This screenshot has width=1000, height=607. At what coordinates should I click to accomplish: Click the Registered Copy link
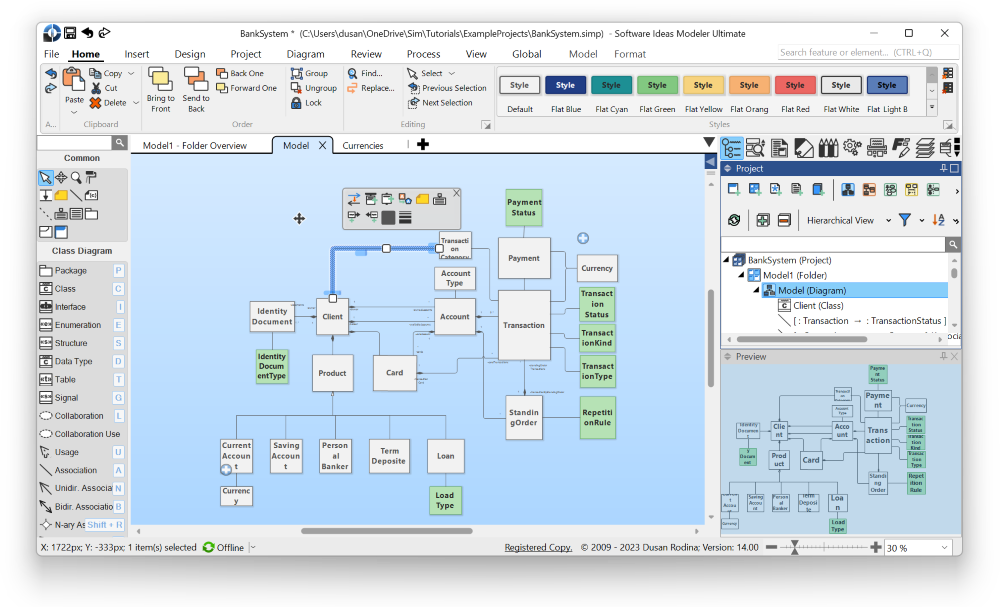pos(538,547)
